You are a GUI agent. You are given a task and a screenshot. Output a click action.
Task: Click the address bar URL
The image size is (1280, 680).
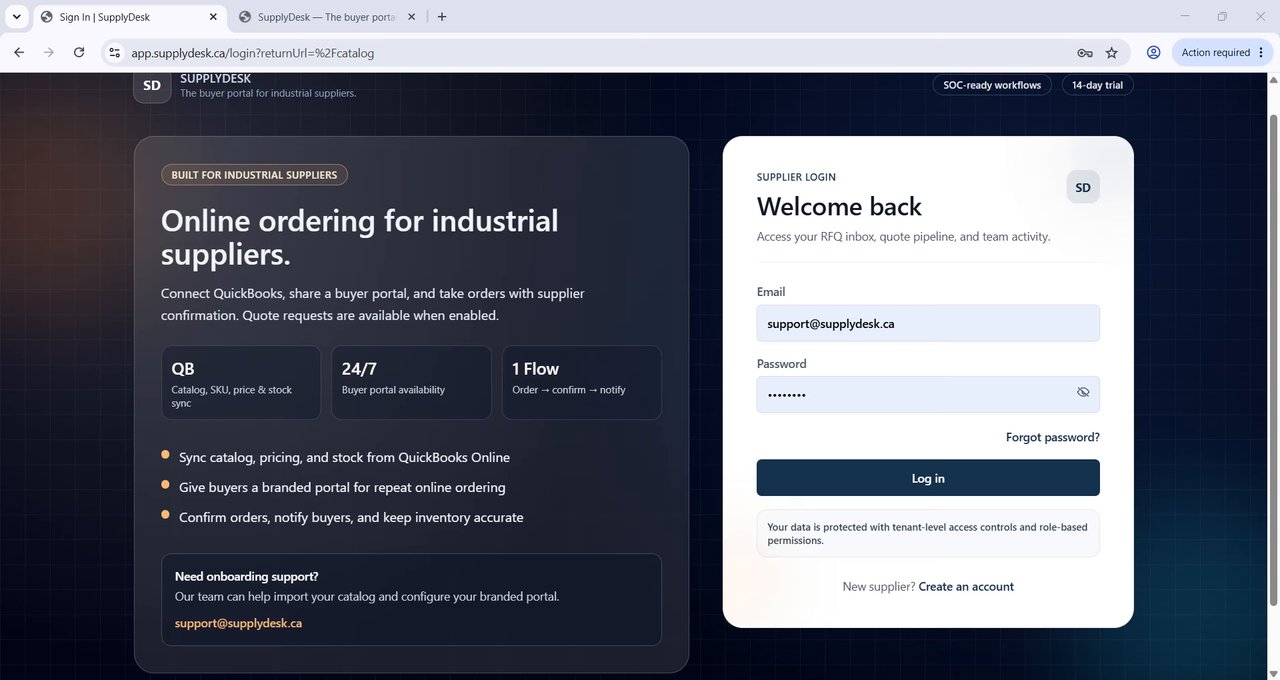tap(253, 53)
